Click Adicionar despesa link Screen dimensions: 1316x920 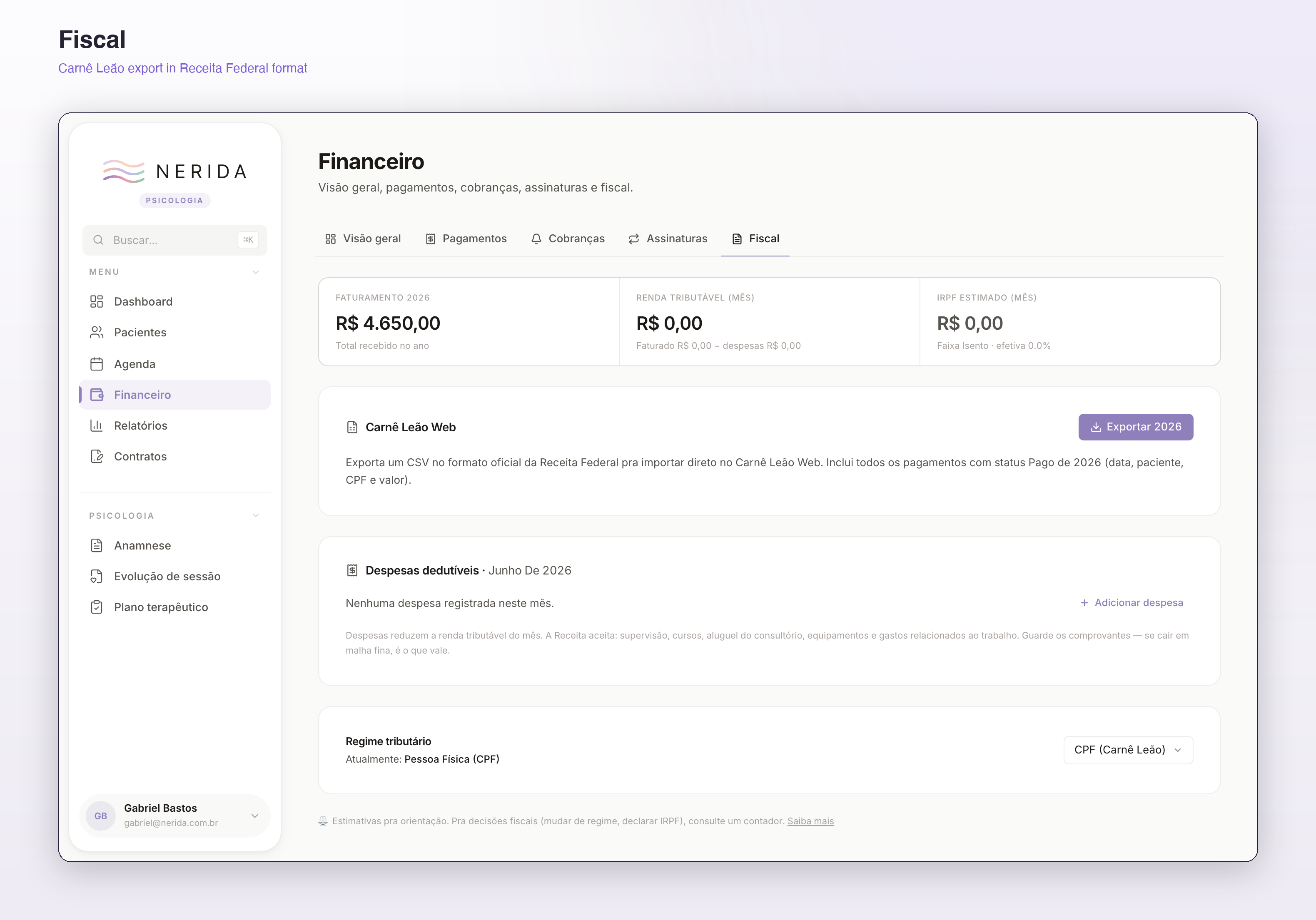[x=1132, y=603]
